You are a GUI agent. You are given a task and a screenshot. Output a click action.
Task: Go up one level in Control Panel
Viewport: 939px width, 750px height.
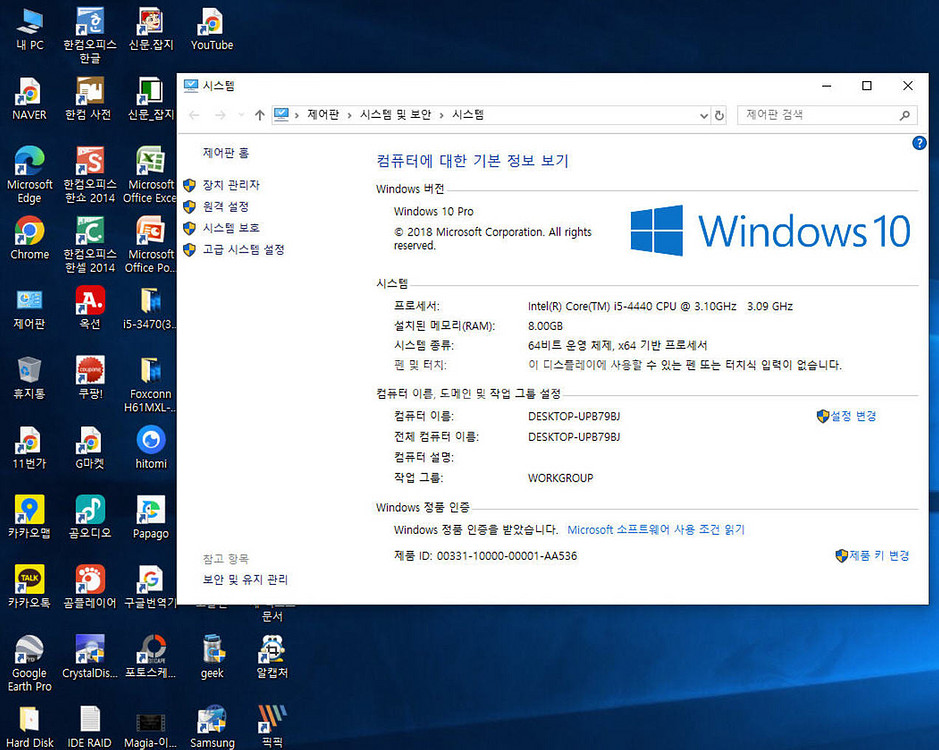(x=259, y=115)
